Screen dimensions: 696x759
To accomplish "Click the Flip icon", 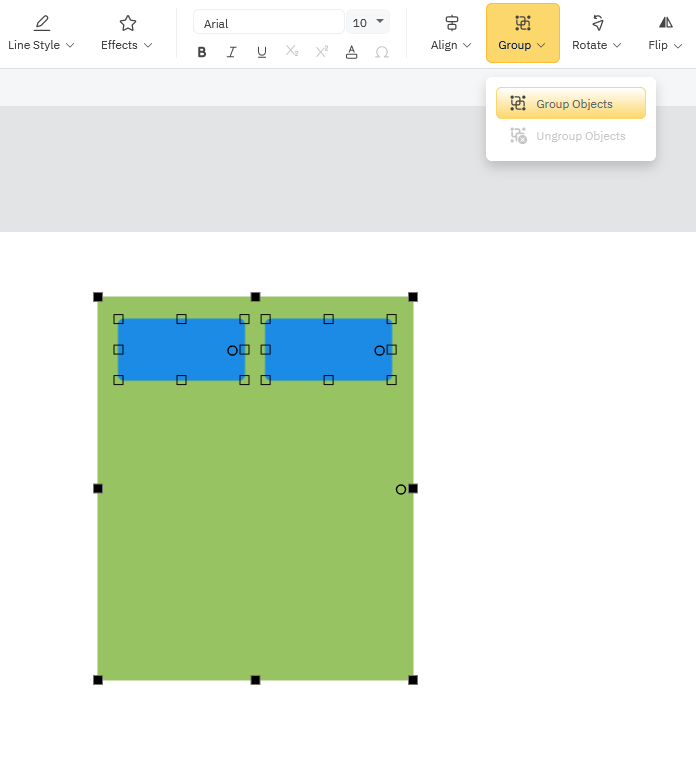I will point(666,22).
